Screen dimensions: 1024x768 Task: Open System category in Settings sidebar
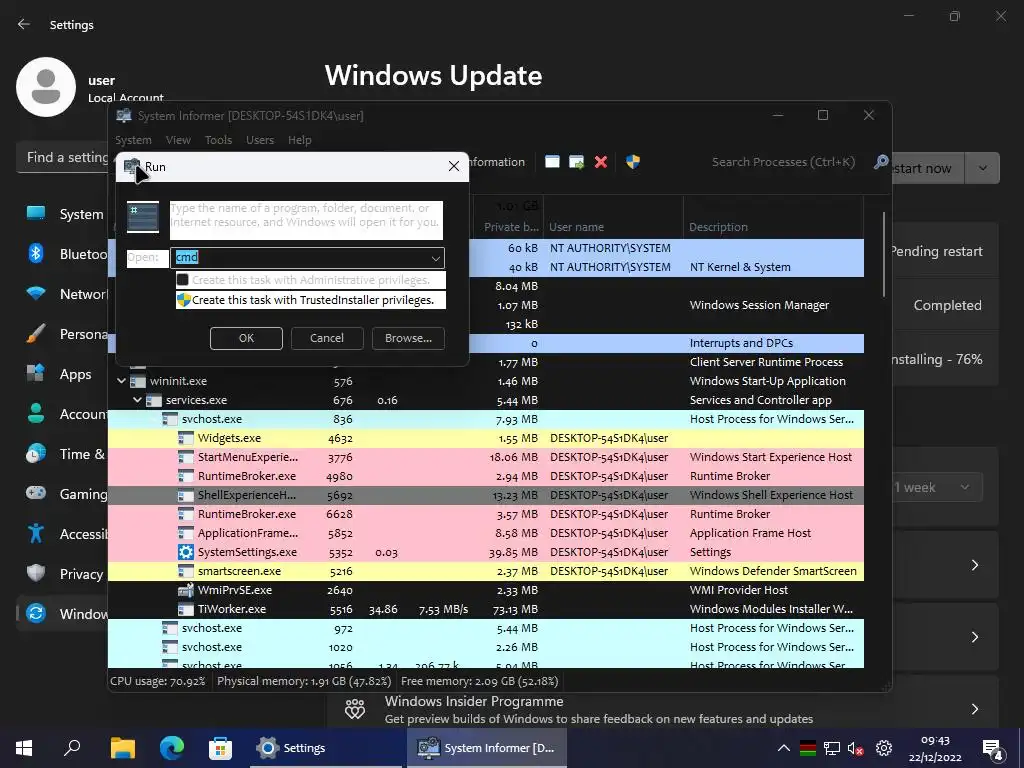click(64, 214)
